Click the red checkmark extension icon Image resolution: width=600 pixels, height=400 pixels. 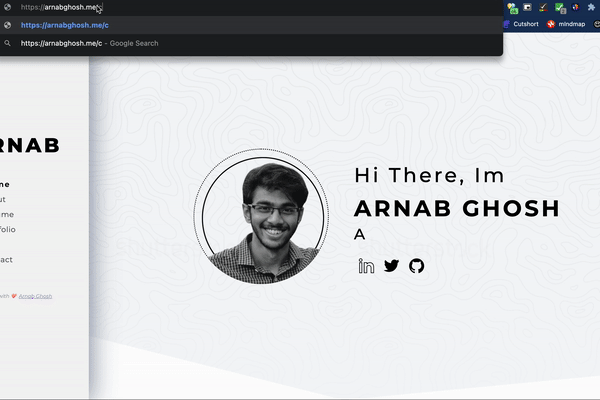click(x=542, y=7)
